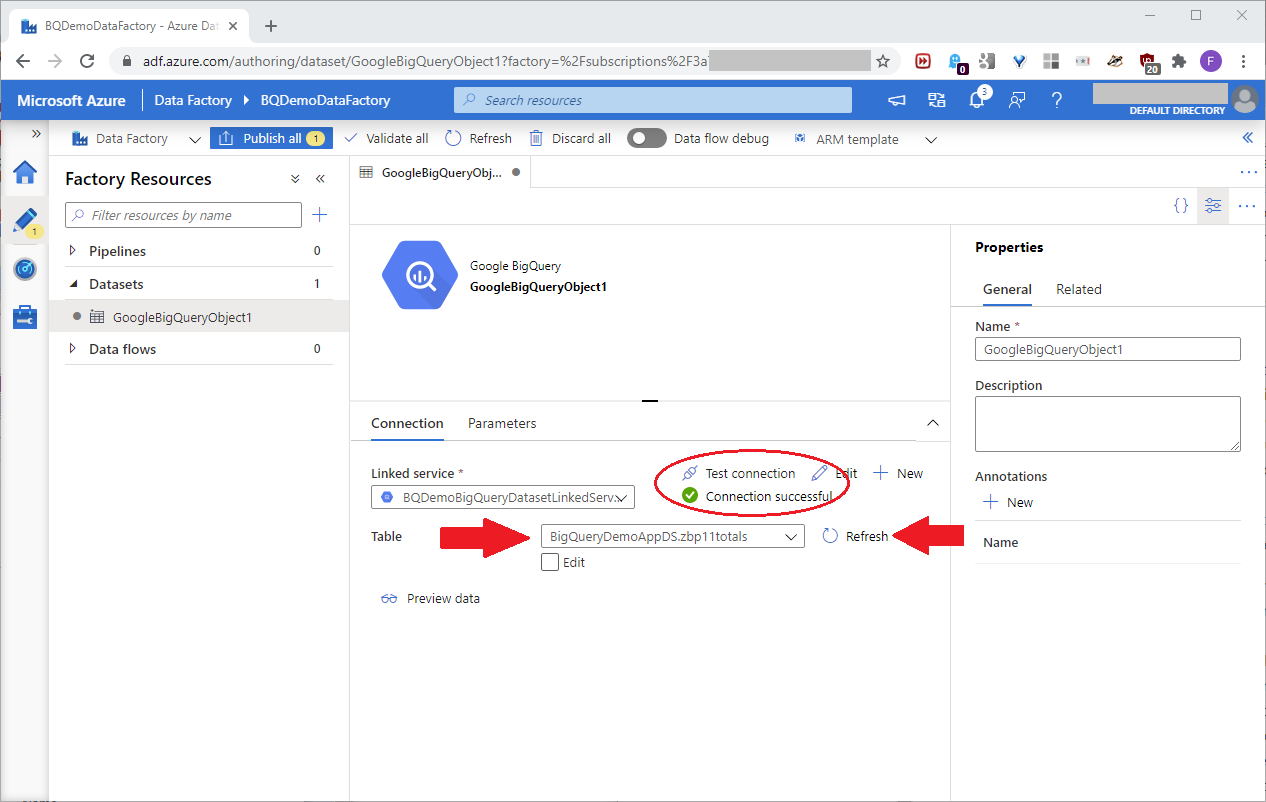This screenshot has height=802, width=1266.
Task: Select GoogleBigQueryObject1 dataset in tree
Action: 182,317
